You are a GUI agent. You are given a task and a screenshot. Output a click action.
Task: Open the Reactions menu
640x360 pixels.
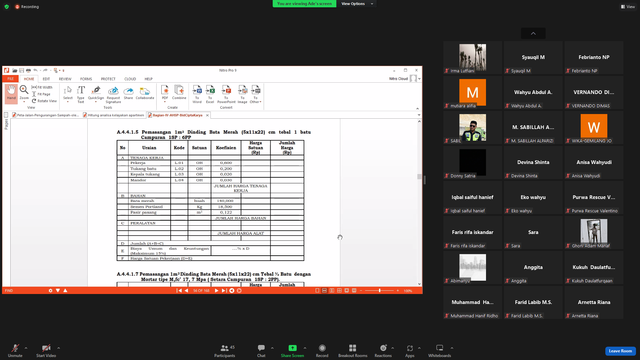[383, 350]
